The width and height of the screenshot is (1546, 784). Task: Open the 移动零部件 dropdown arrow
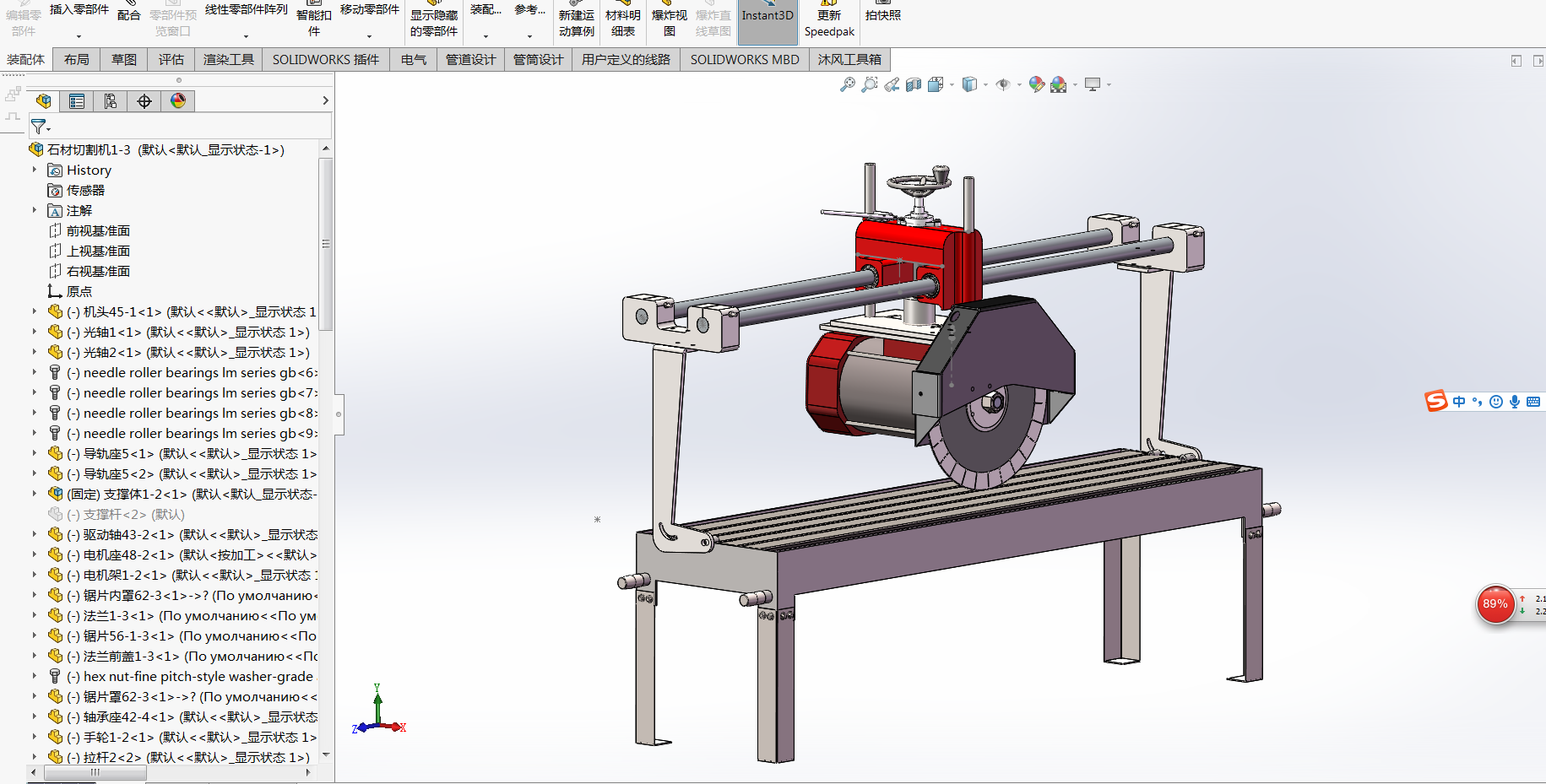coord(369,36)
